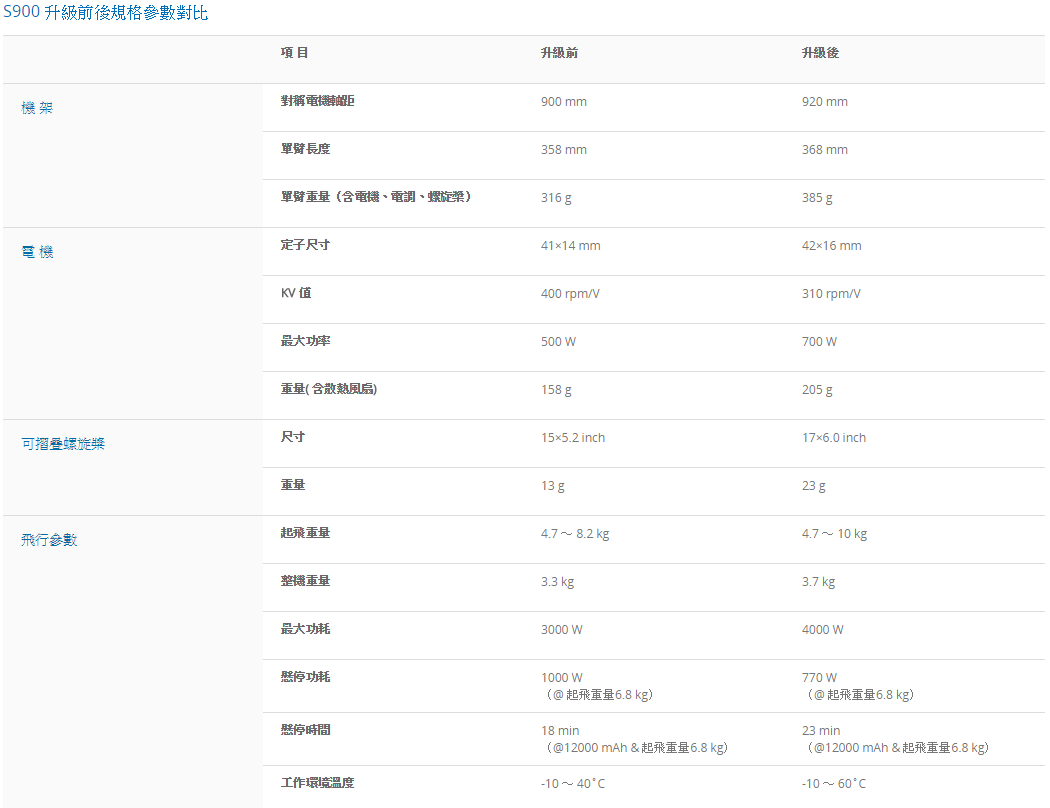Screen dimensions: 1050x808
Task: Click the '770 W' value
Action: click(820, 677)
